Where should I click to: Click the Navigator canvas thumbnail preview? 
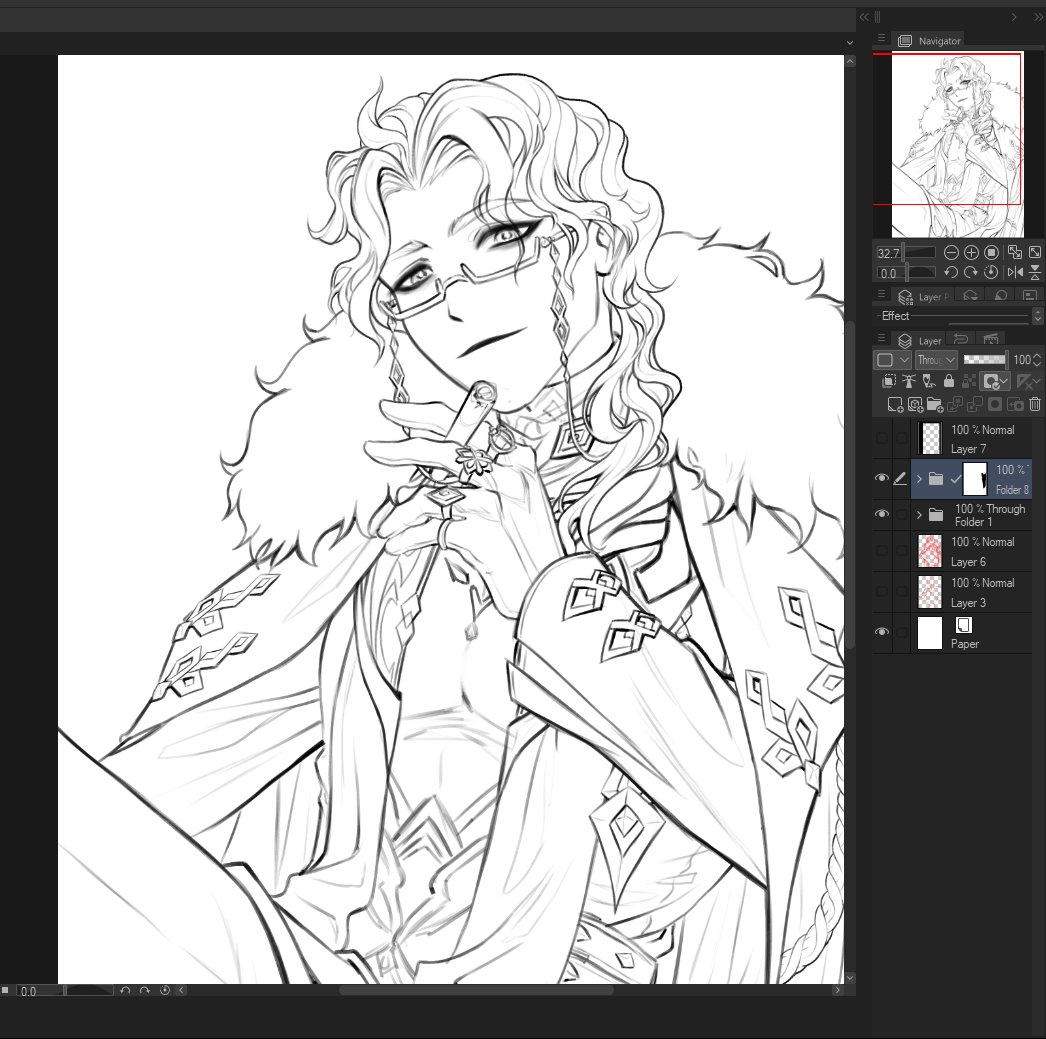(957, 144)
